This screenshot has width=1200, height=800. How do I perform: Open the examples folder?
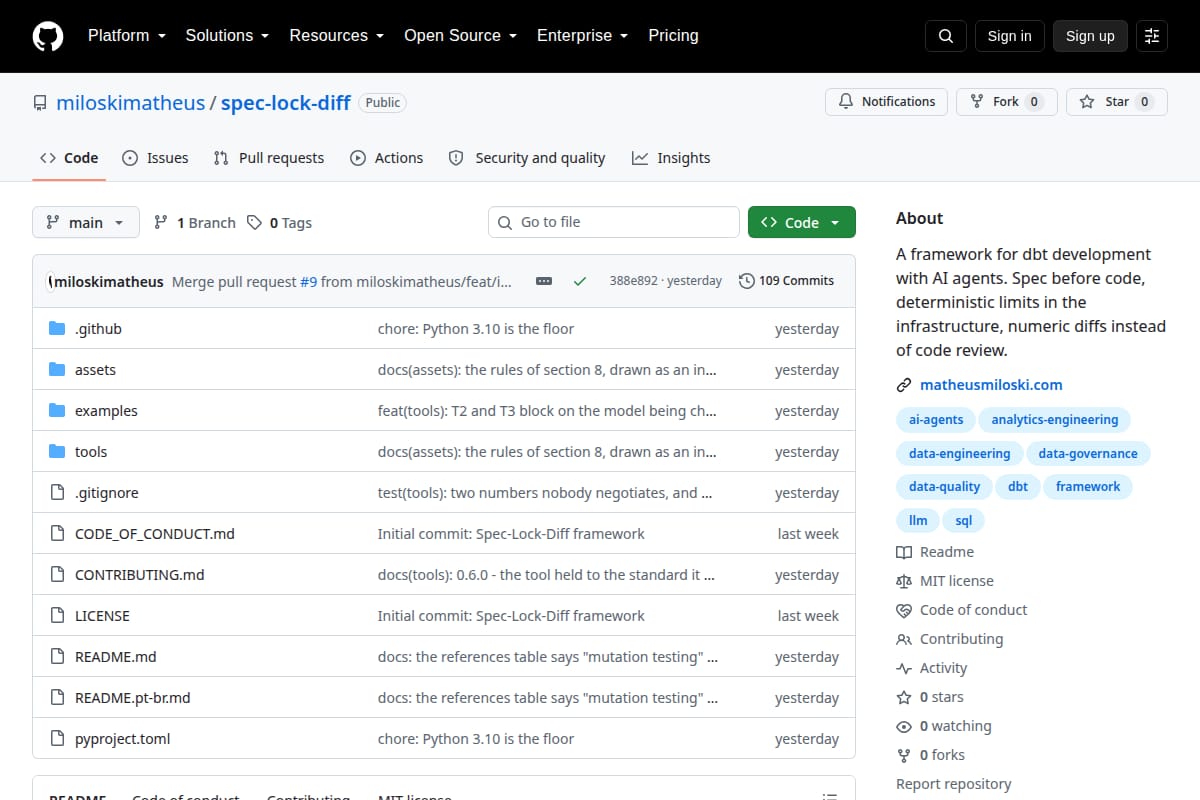coord(106,411)
